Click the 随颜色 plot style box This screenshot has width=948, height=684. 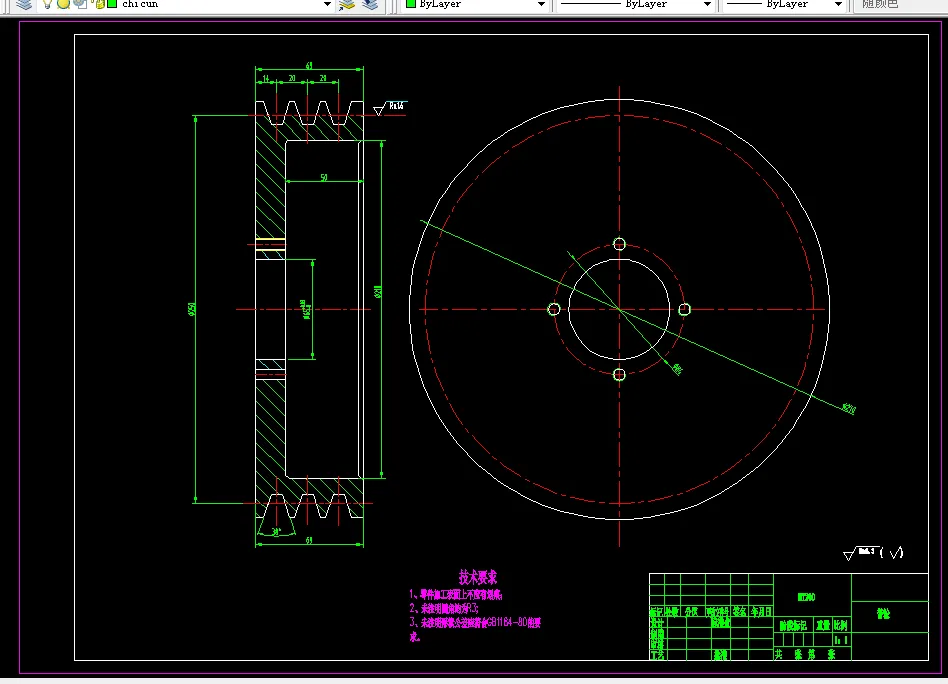[x=900, y=4]
